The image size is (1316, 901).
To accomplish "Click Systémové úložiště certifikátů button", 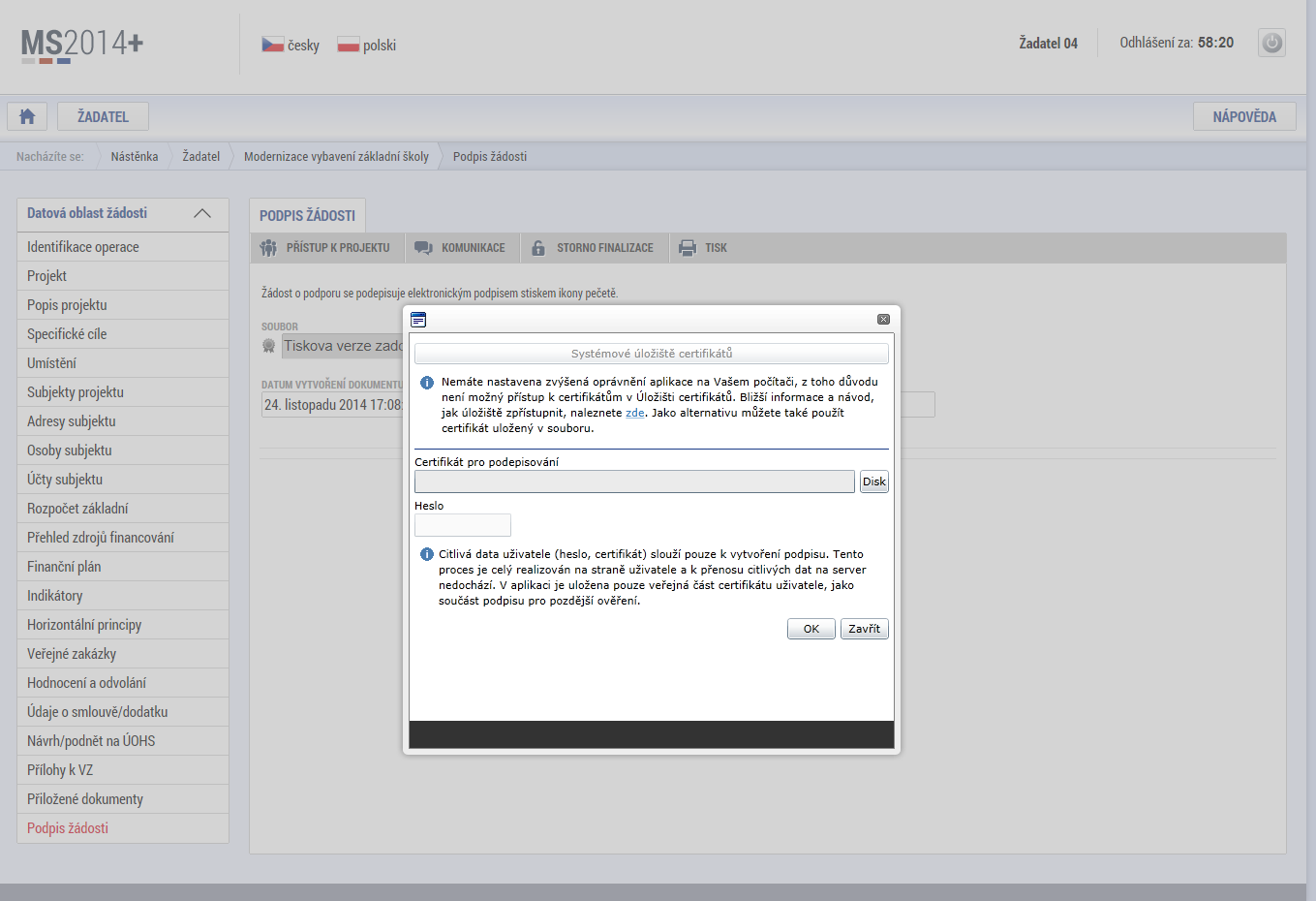I will [x=652, y=354].
